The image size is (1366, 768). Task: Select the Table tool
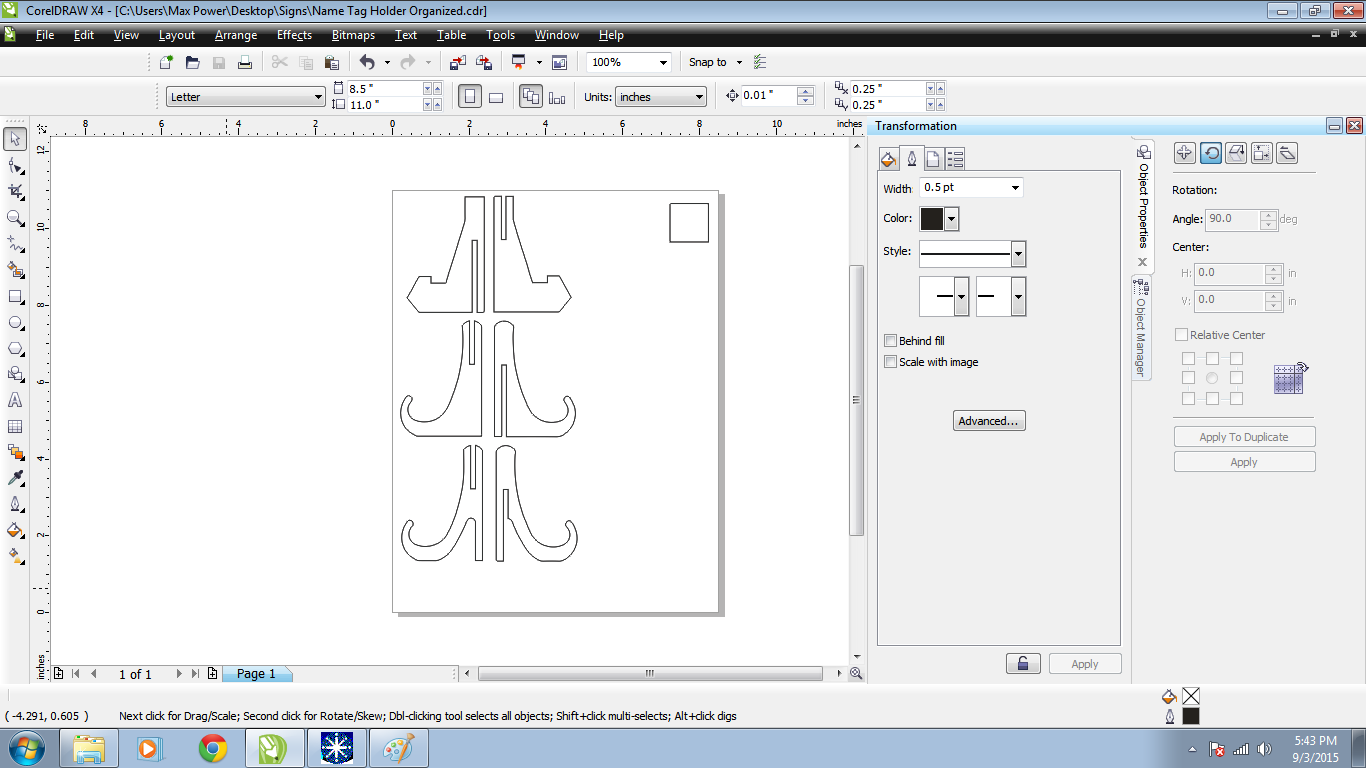15,426
